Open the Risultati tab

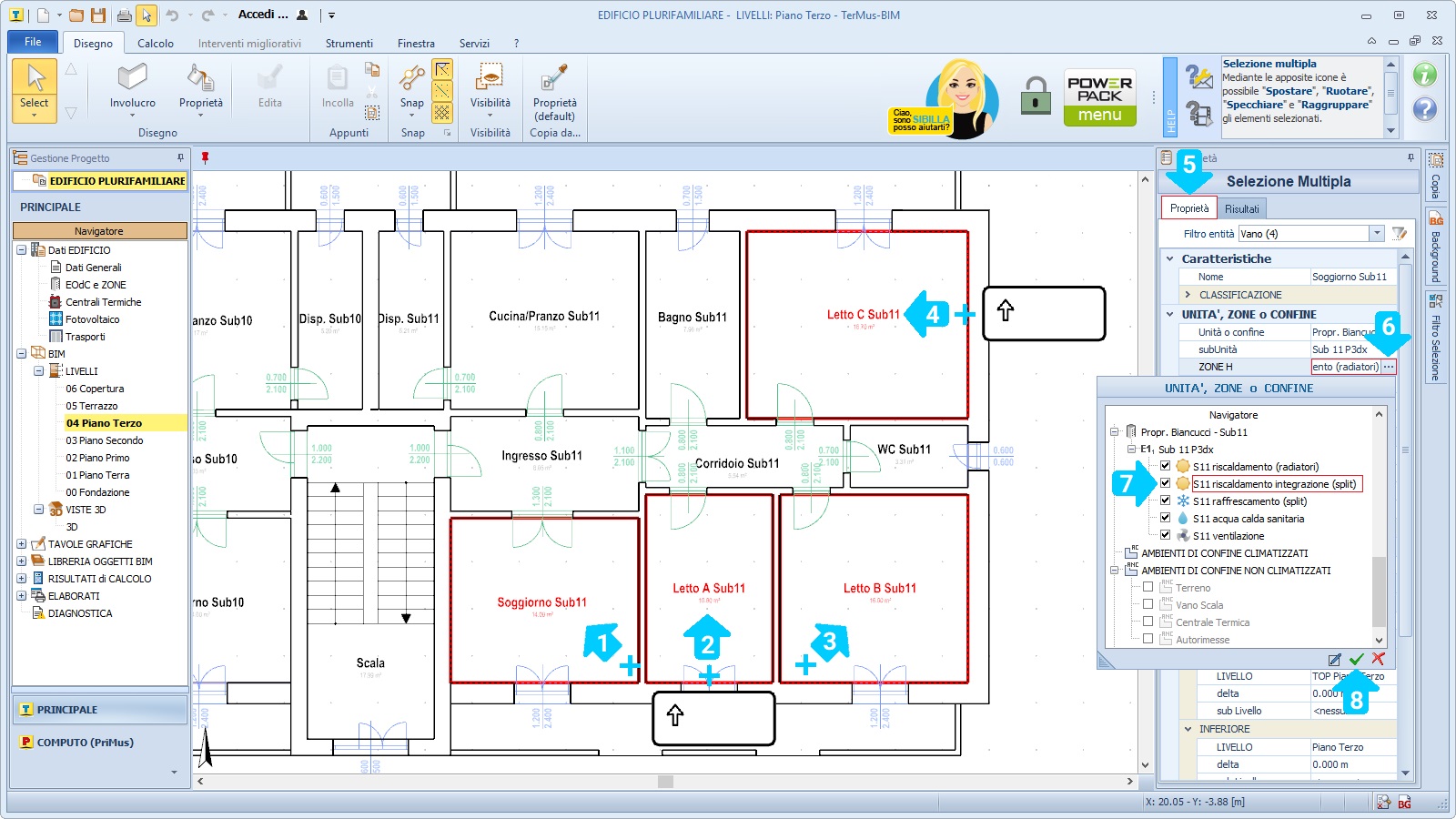tap(1241, 208)
